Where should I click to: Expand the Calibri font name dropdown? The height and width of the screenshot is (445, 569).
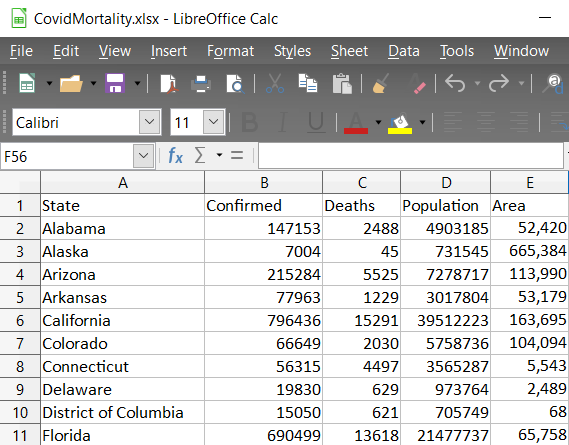150,122
